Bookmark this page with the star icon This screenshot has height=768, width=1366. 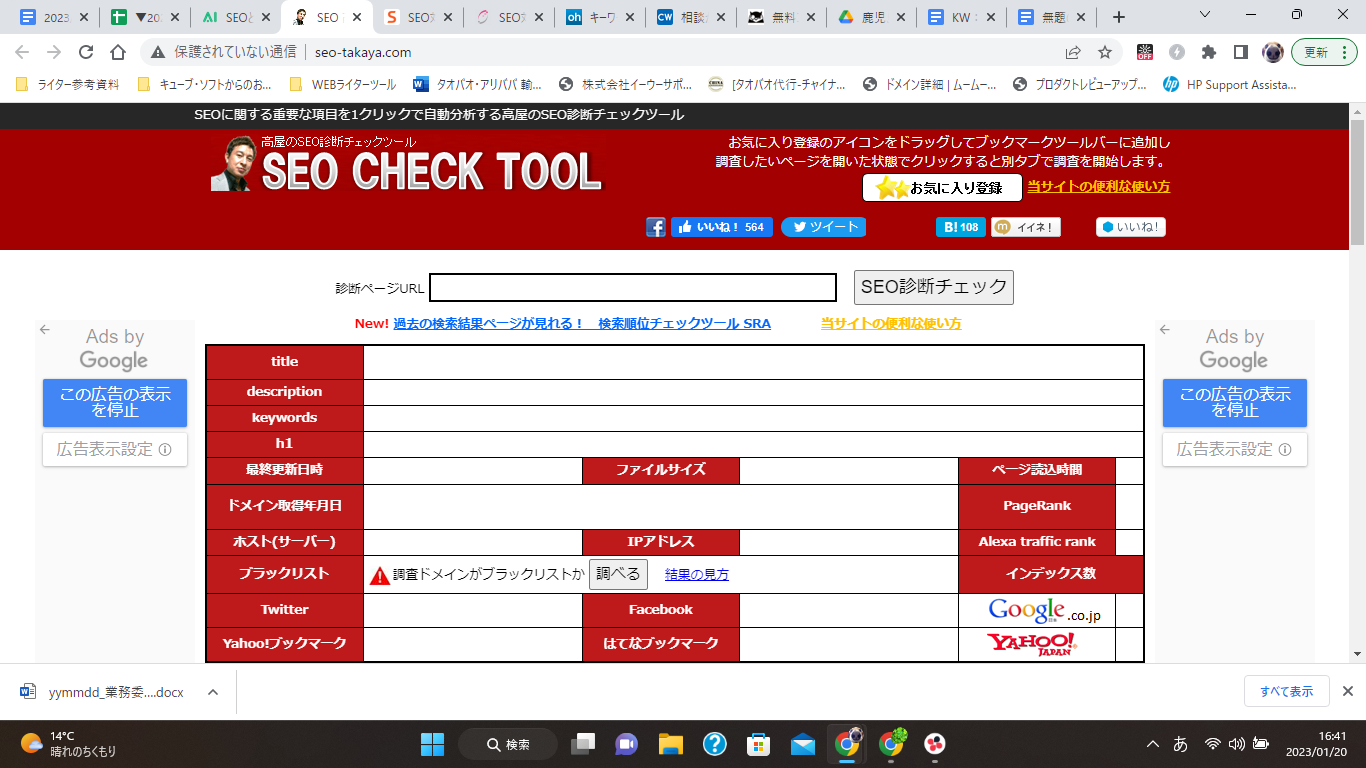click(1104, 52)
